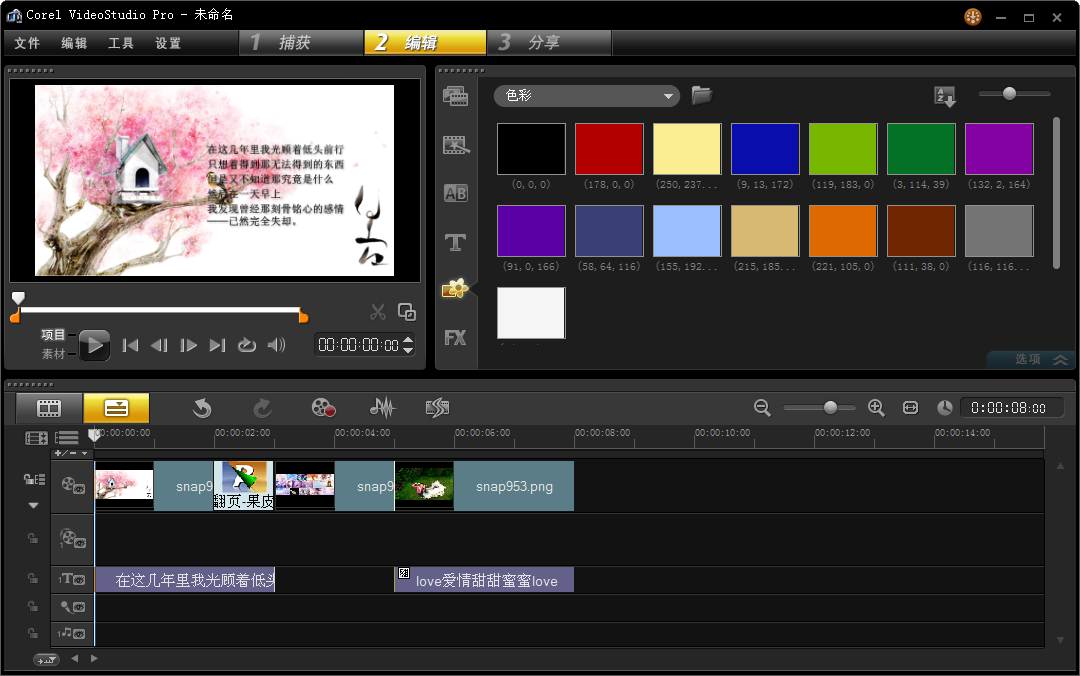The height and width of the screenshot is (676, 1080).
Task: Toggle the voice track button
Action: (73, 607)
